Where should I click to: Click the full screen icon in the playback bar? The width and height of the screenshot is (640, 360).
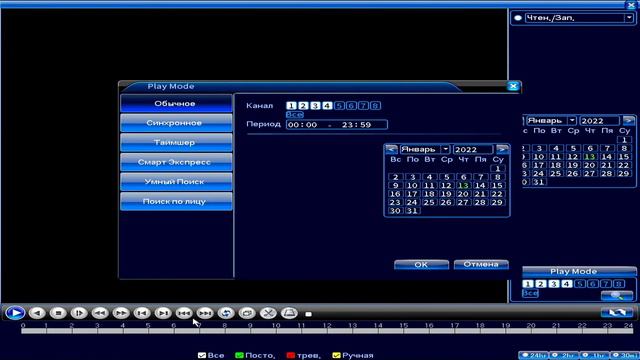click(x=247, y=313)
